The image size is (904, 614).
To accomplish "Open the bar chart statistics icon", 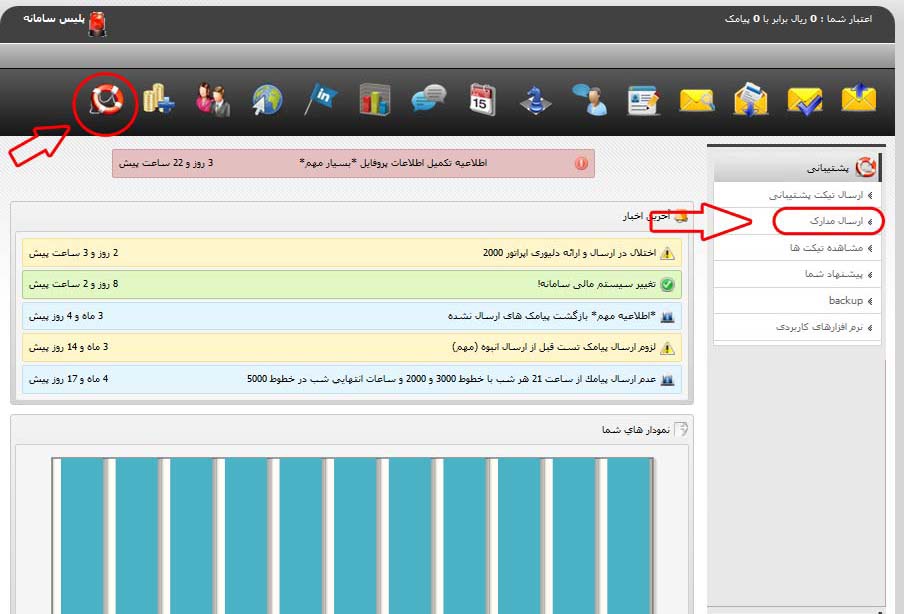I will (x=375, y=99).
